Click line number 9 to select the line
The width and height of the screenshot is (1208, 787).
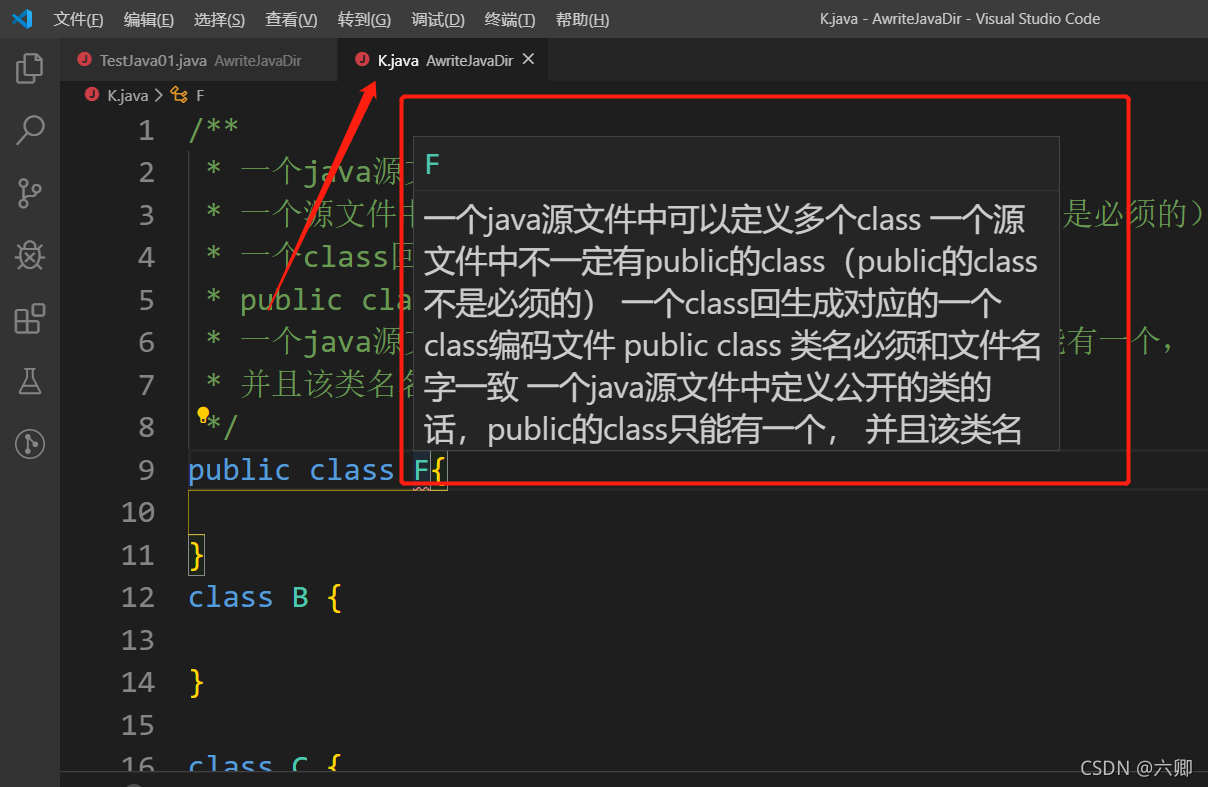click(145, 470)
